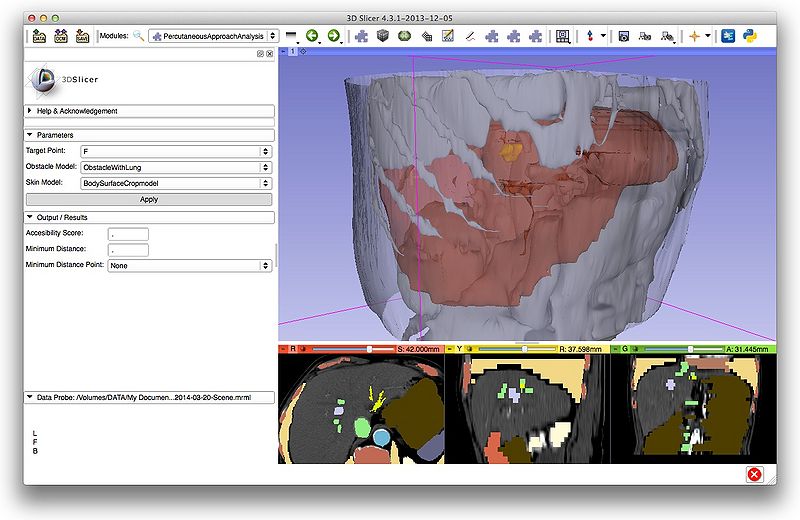This screenshot has width=800, height=520.
Task: Open the Minimum Distance Point dropdown
Action: coord(189,266)
